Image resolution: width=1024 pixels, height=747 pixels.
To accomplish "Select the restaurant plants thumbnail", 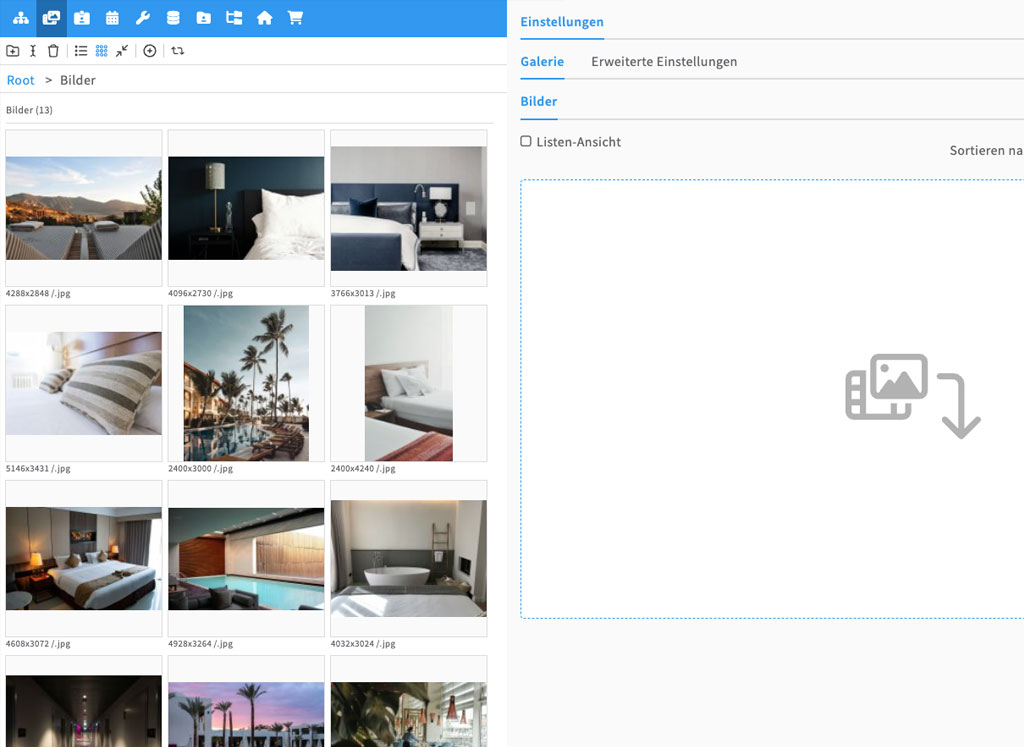I will click(x=409, y=702).
